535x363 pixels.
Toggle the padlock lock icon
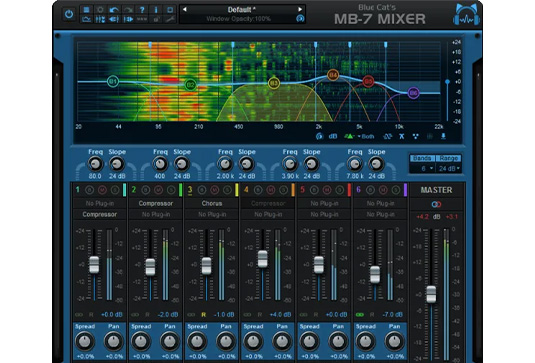[156, 19]
